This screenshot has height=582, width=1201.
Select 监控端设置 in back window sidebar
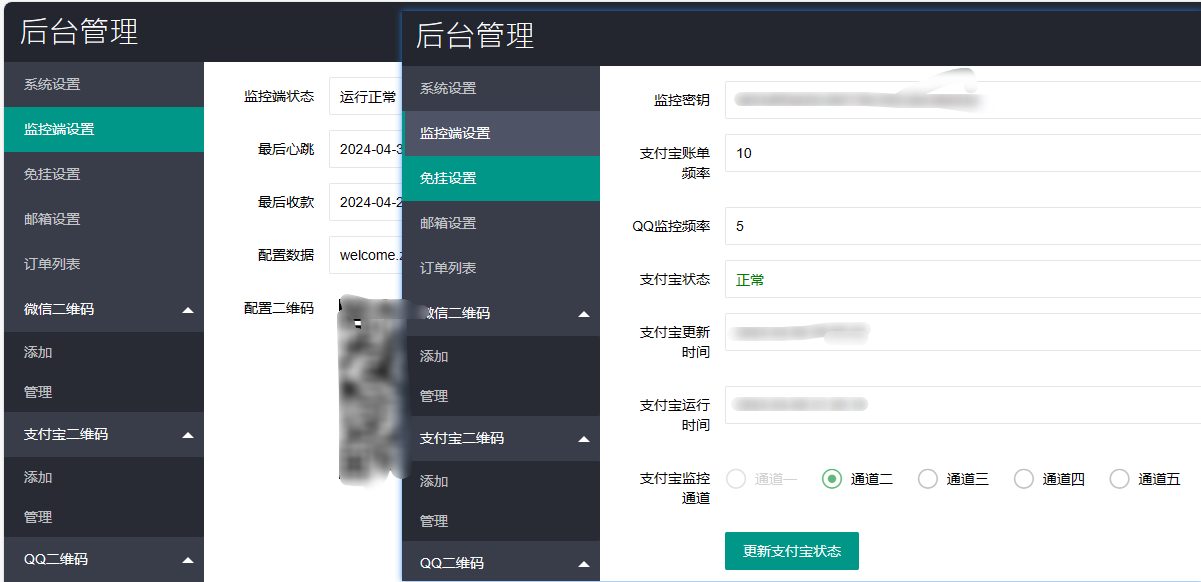pos(102,129)
